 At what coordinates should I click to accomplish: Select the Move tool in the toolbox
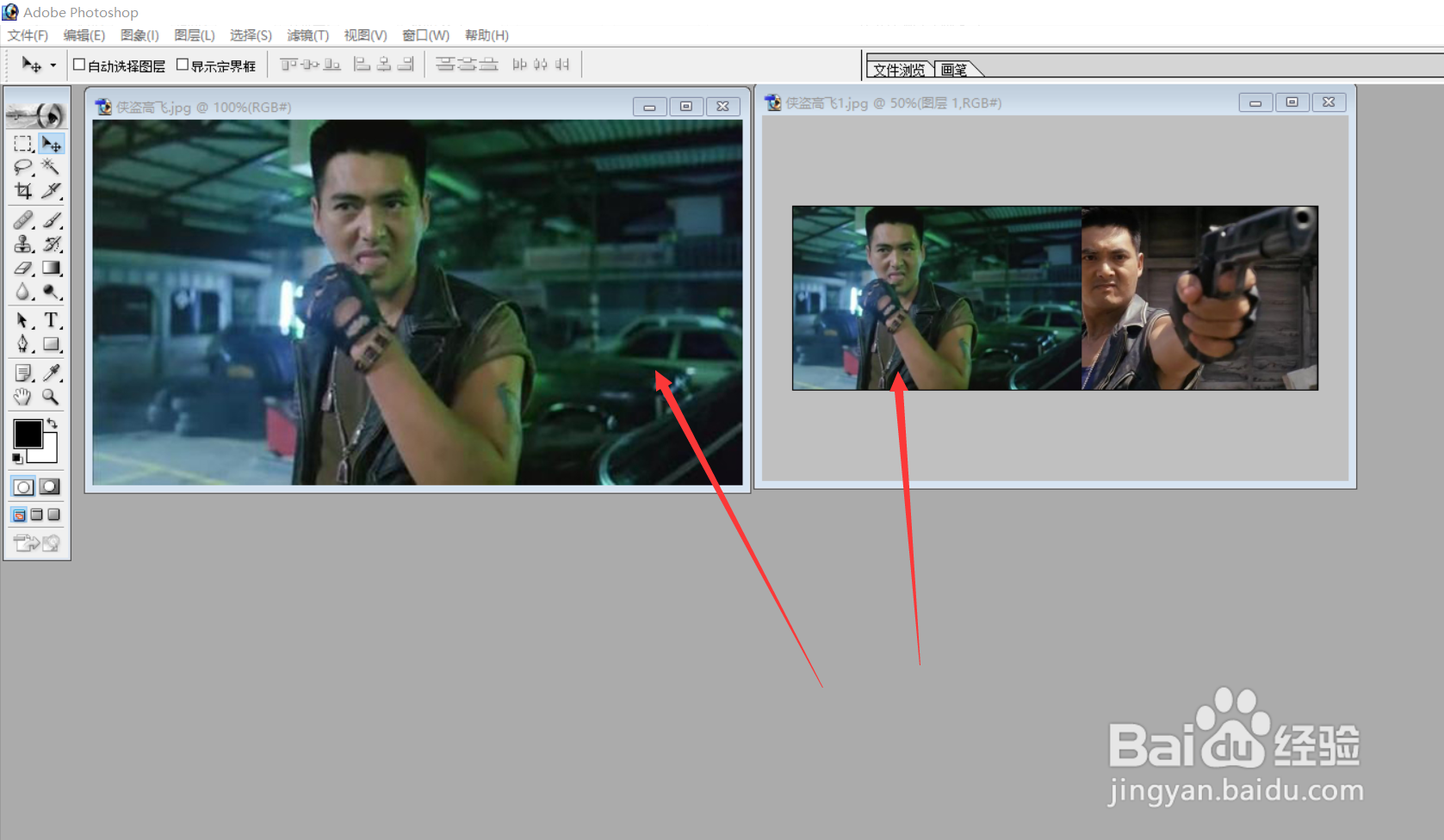[x=52, y=144]
